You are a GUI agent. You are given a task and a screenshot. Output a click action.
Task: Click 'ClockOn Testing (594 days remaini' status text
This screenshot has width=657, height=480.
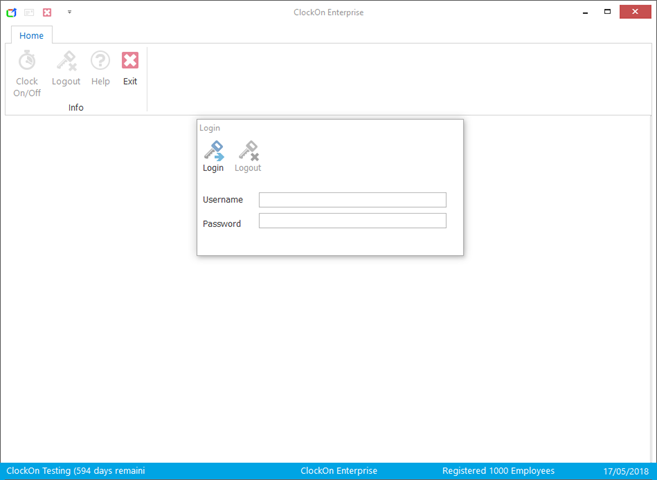tap(75, 471)
